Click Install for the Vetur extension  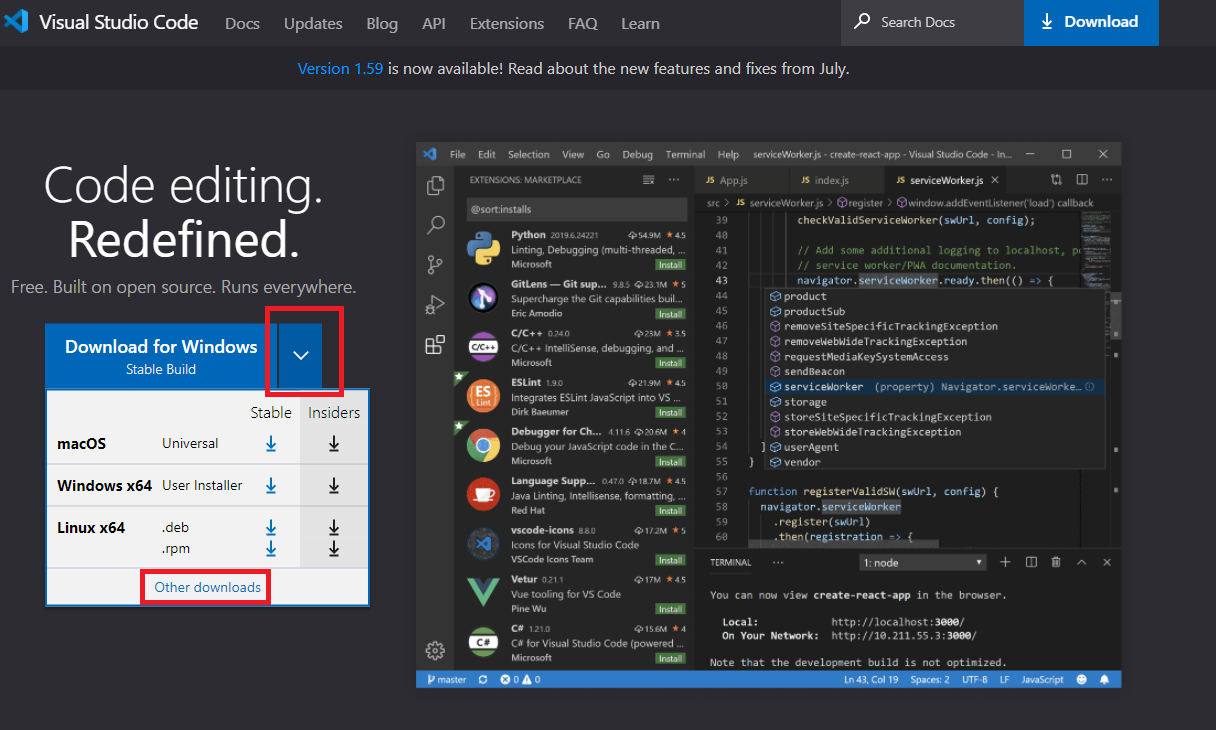(x=669, y=609)
